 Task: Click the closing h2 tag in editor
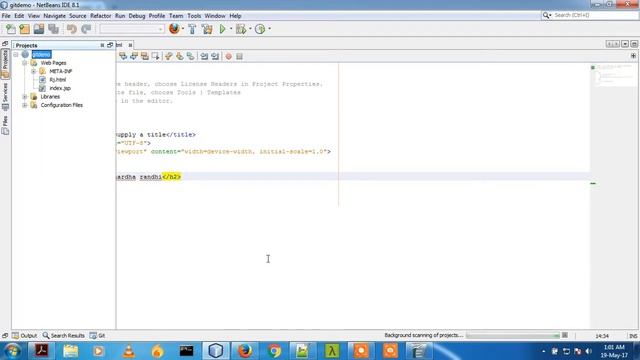pyautogui.click(x=171, y=177)
